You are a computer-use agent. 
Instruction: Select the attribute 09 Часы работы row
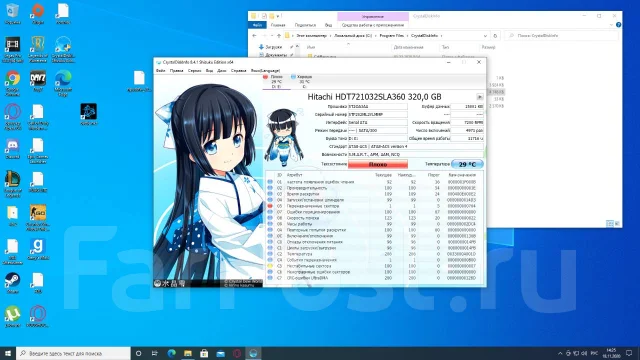[x=374, y=224]
